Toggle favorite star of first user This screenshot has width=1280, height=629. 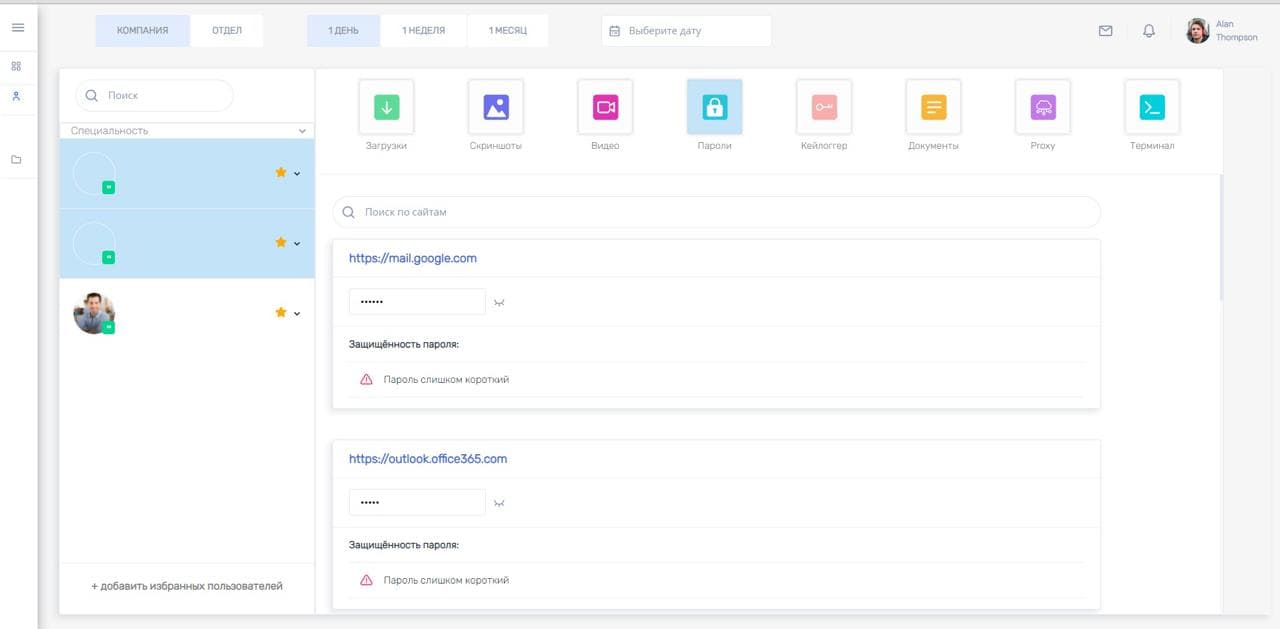click(281, 172)
